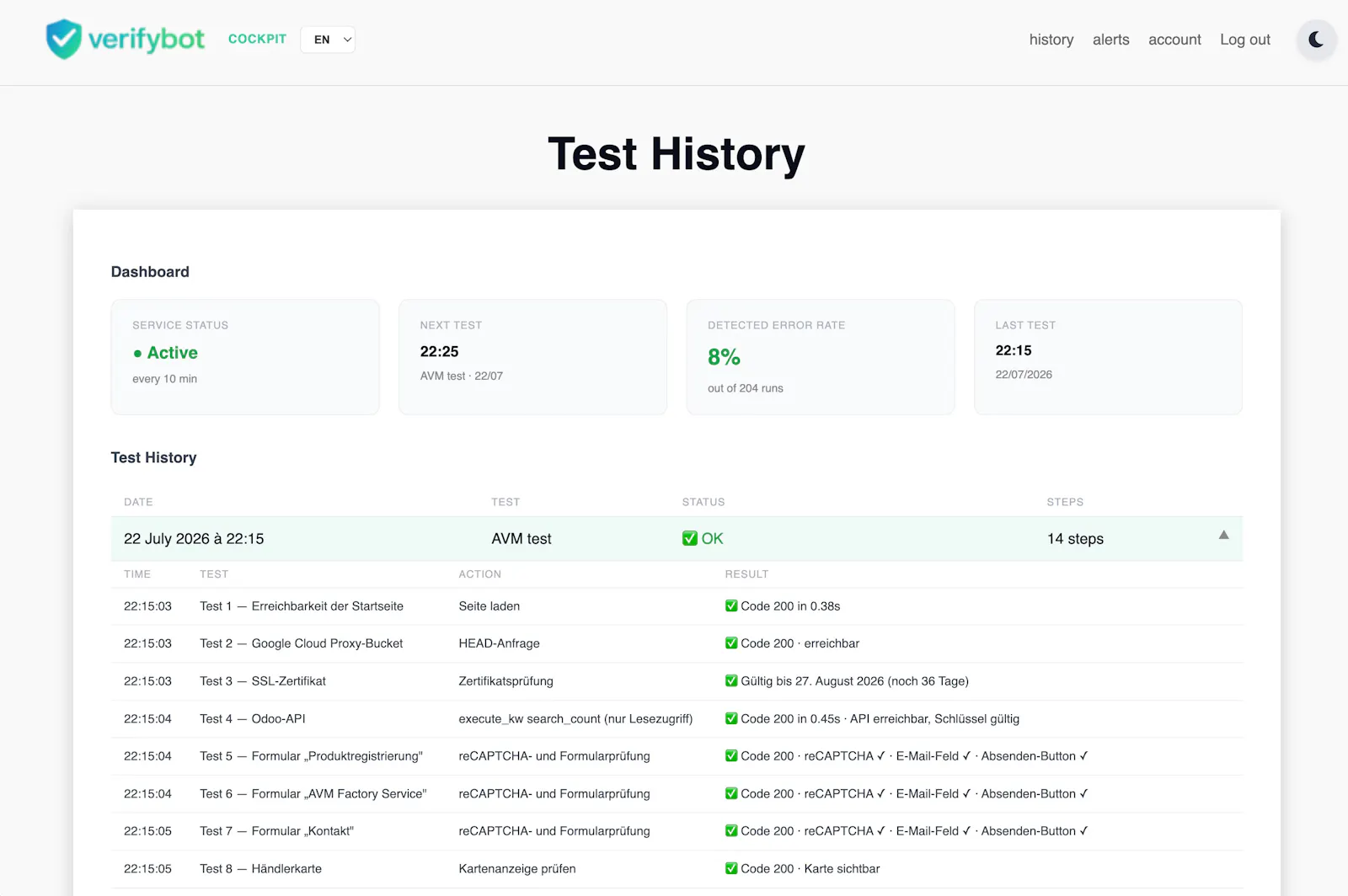Click the 'HEAD-Anfrage' action cell

tap(499, 643)
